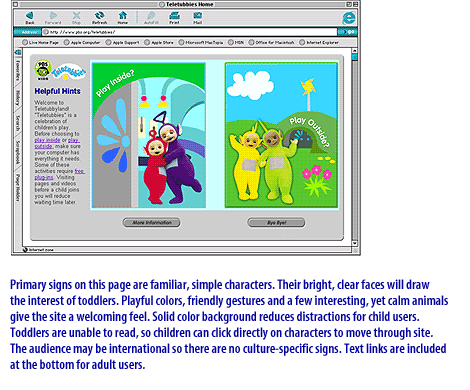470x390 pixels.
Task: Open the Mail toolbar icon
Action: tap(198, 15)
